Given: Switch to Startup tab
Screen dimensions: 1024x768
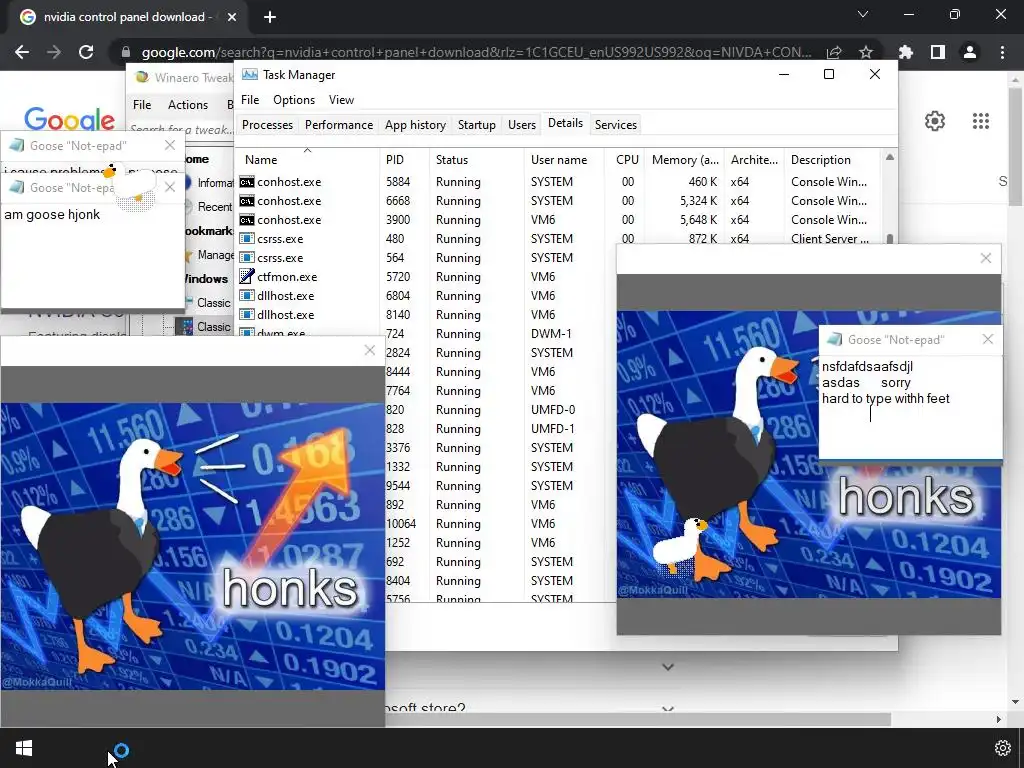Looking at the screenshot, I should pyautogui.click(x=477, y=125).
